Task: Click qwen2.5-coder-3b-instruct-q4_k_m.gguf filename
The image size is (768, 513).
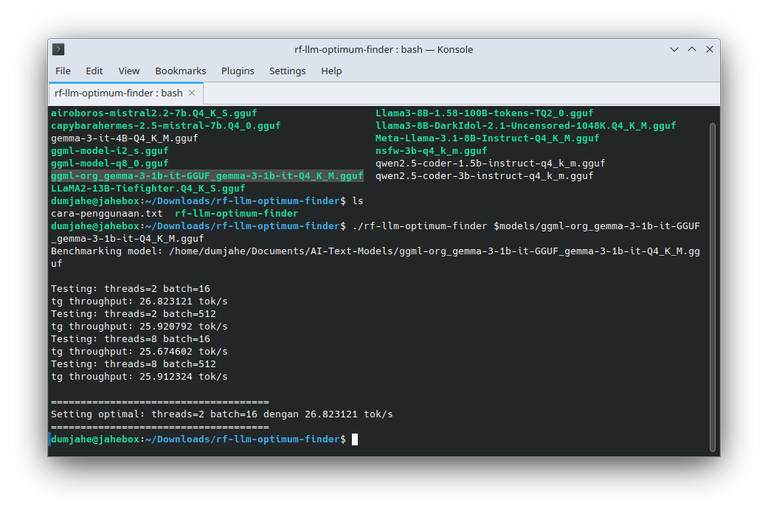Action: (x=484, y=176)
